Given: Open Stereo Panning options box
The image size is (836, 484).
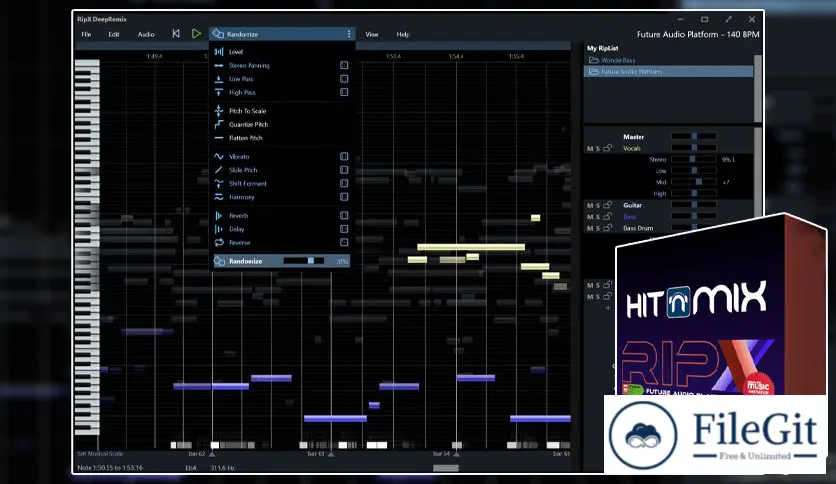Looking at the screenshot, I should pyautogui.click(x=344, y=66).
